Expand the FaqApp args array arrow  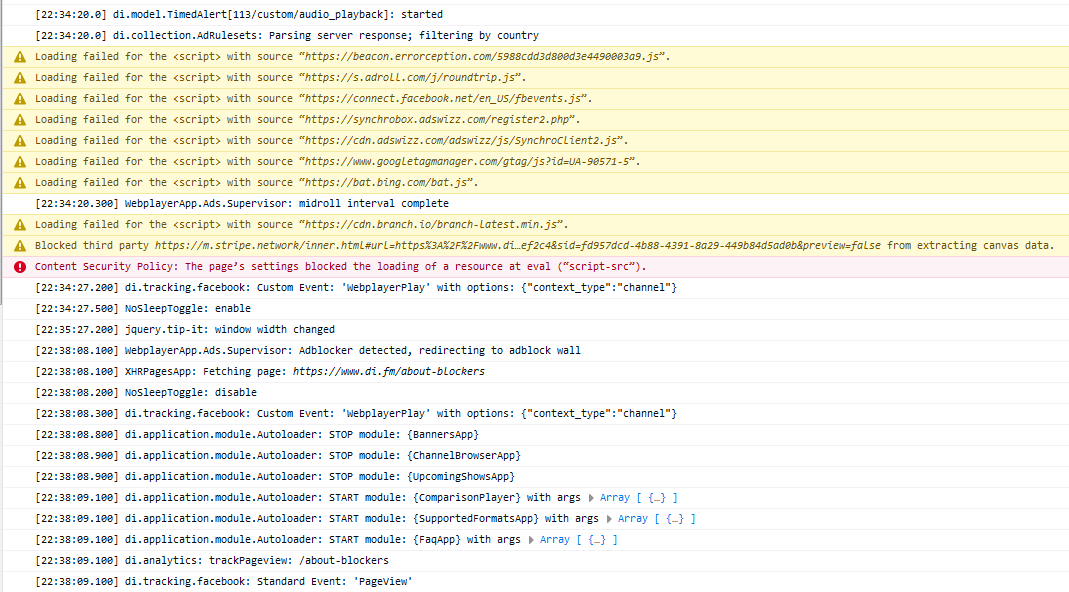531,540
